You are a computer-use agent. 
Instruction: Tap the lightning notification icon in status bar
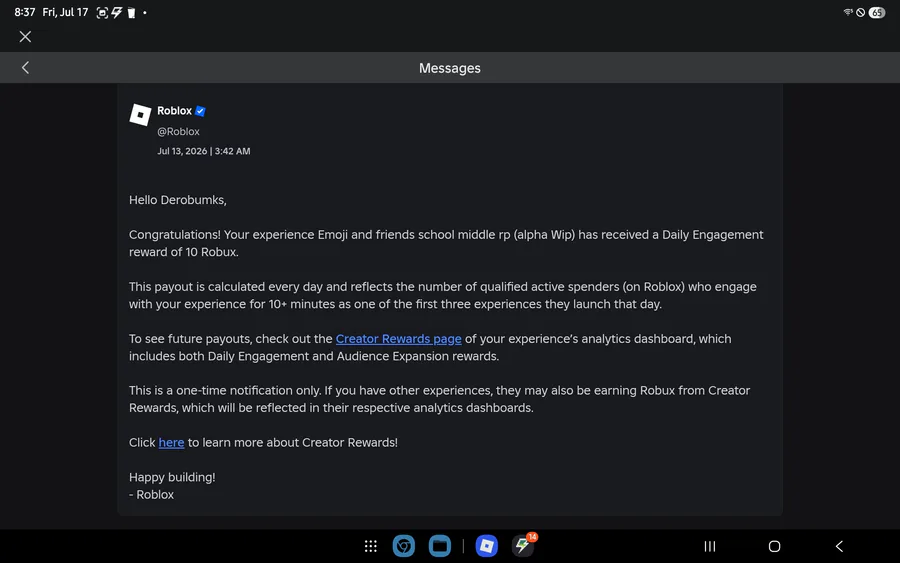tap(117, 13)
